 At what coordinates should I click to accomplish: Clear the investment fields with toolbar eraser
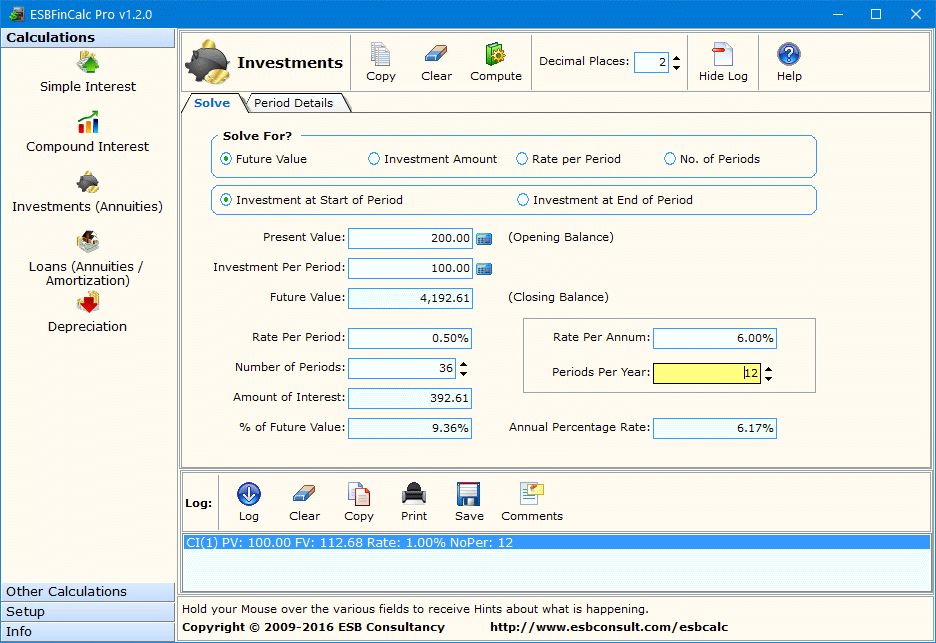(x=436, y=62)
